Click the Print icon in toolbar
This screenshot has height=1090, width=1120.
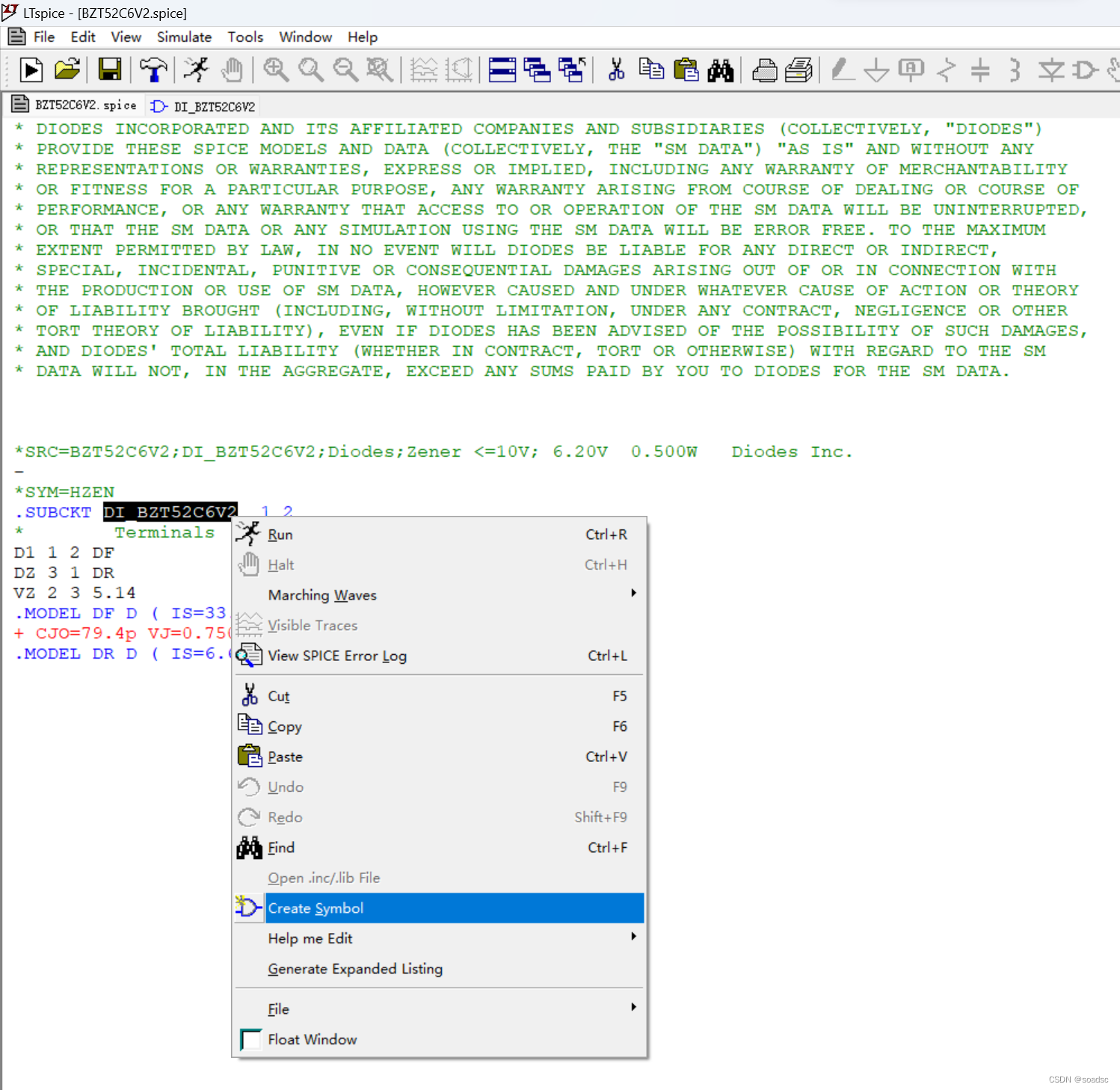click(765, 70)
